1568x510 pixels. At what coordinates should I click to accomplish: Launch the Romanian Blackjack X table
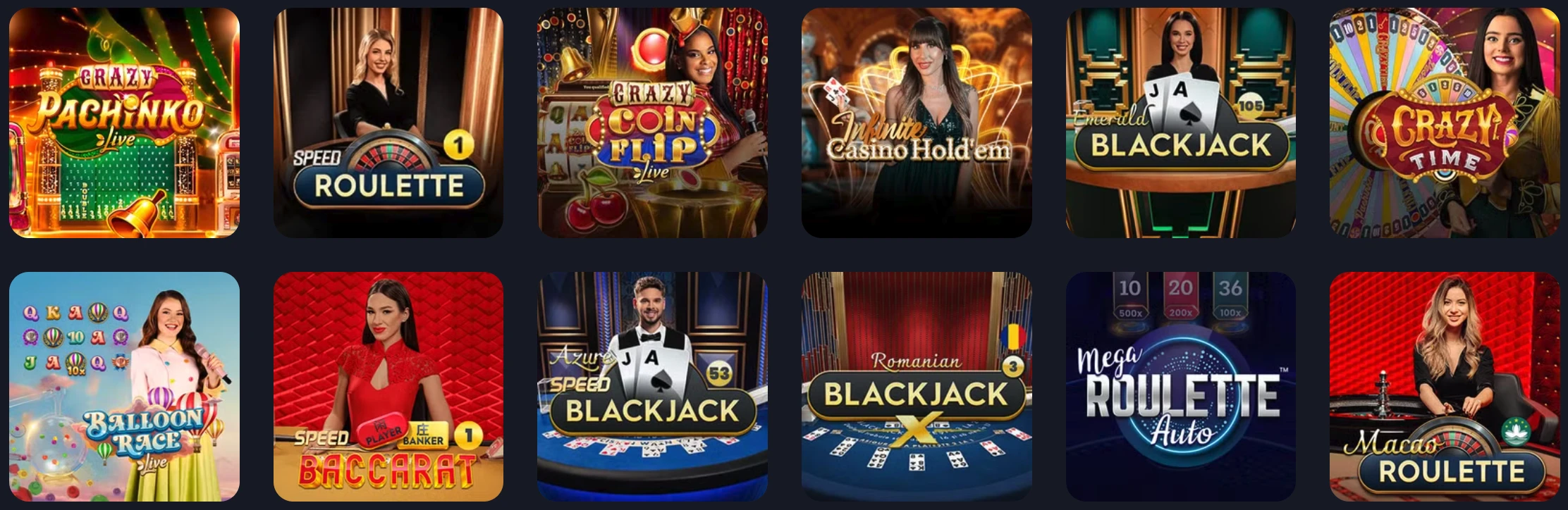[917, 387]
